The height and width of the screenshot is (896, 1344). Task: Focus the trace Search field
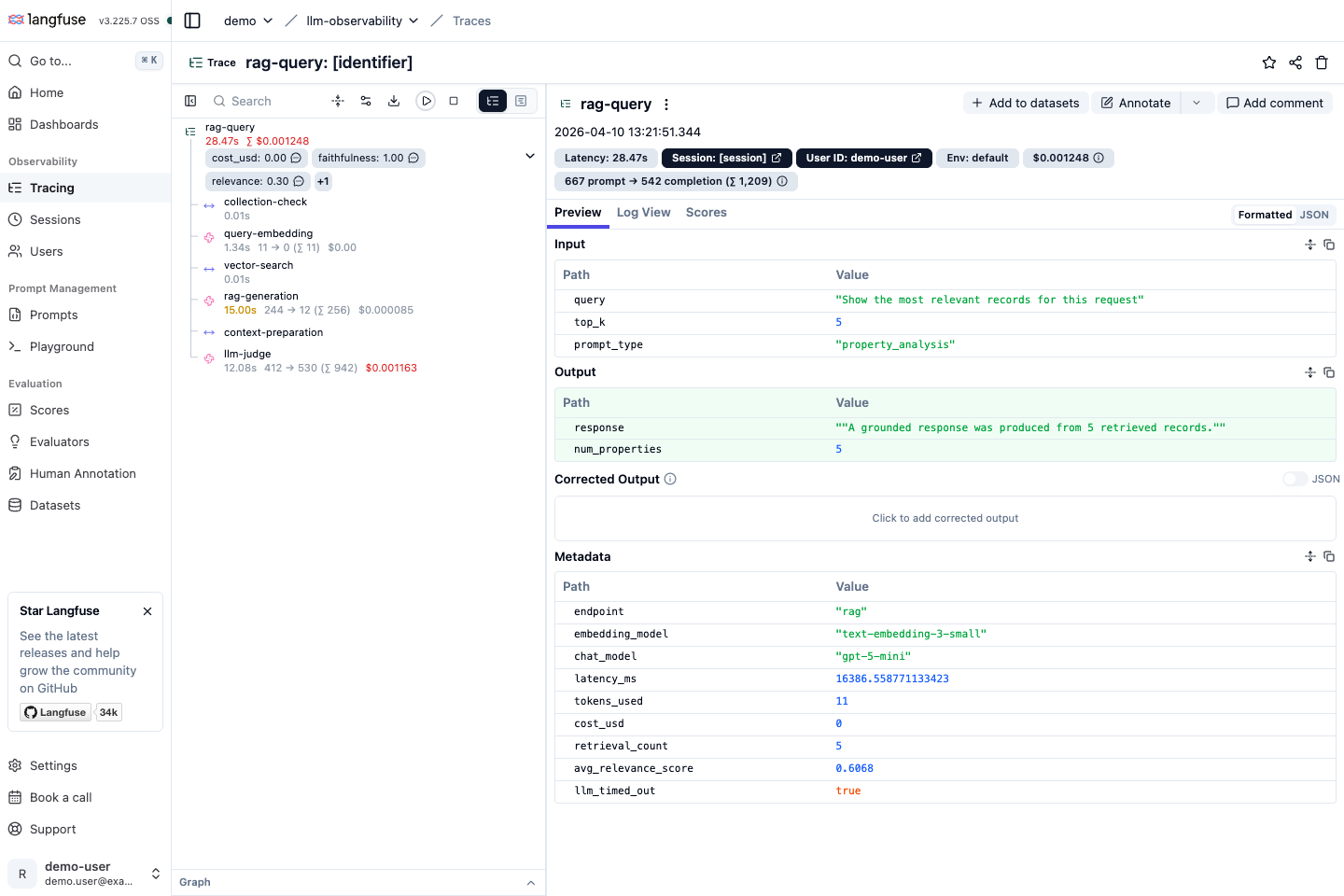pos(266,101)
